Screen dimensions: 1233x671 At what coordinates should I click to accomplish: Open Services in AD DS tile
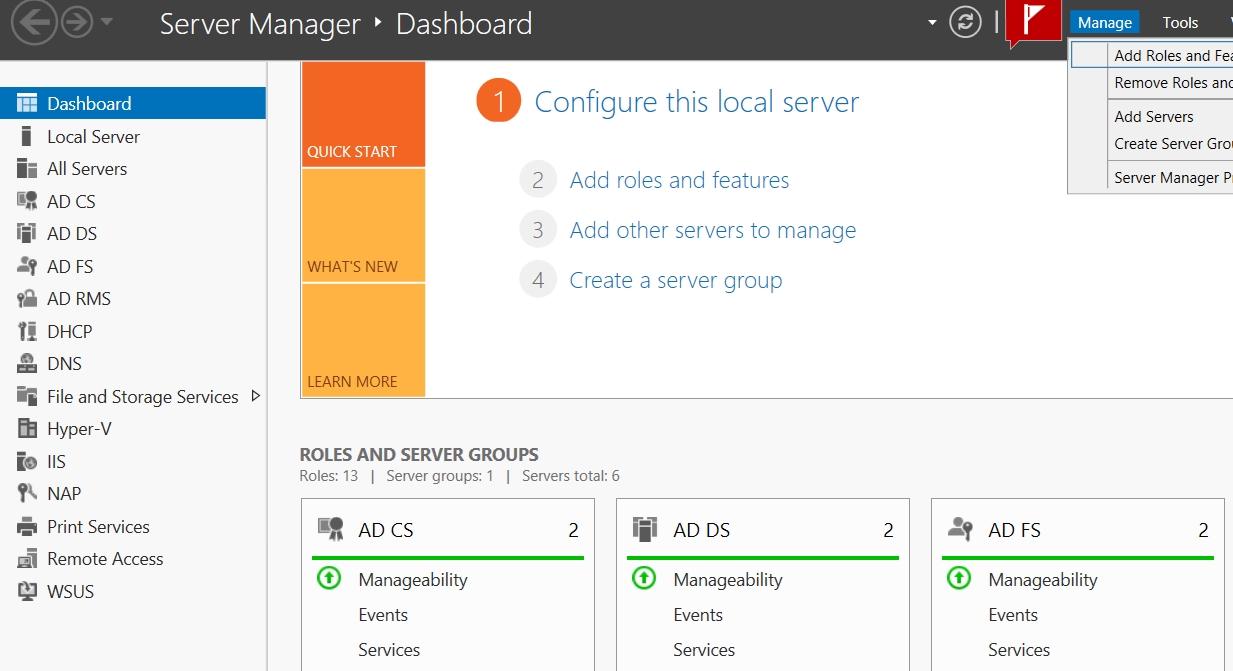[704, 650]
